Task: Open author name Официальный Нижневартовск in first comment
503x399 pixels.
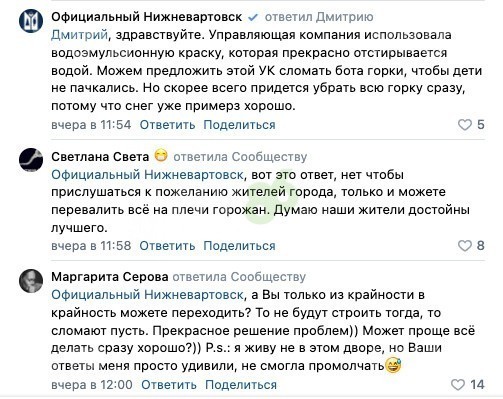Action: click(147, 17)
